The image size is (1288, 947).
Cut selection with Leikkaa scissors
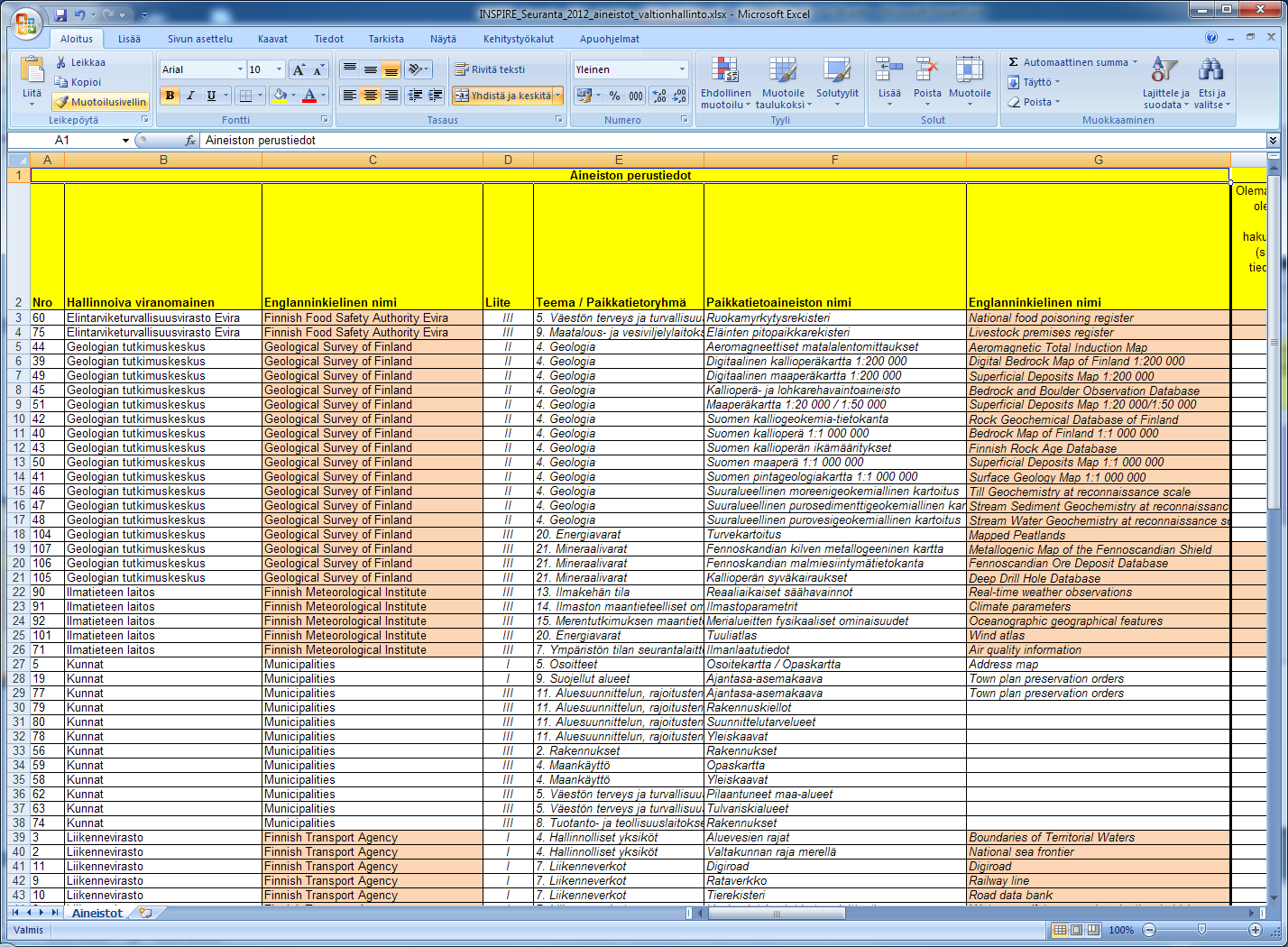pos(80,62)
